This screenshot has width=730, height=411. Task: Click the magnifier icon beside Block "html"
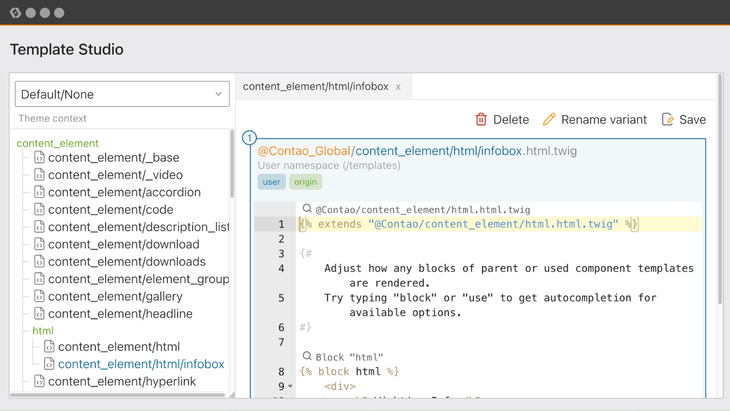pyautogui.click(x=307, y=356)
